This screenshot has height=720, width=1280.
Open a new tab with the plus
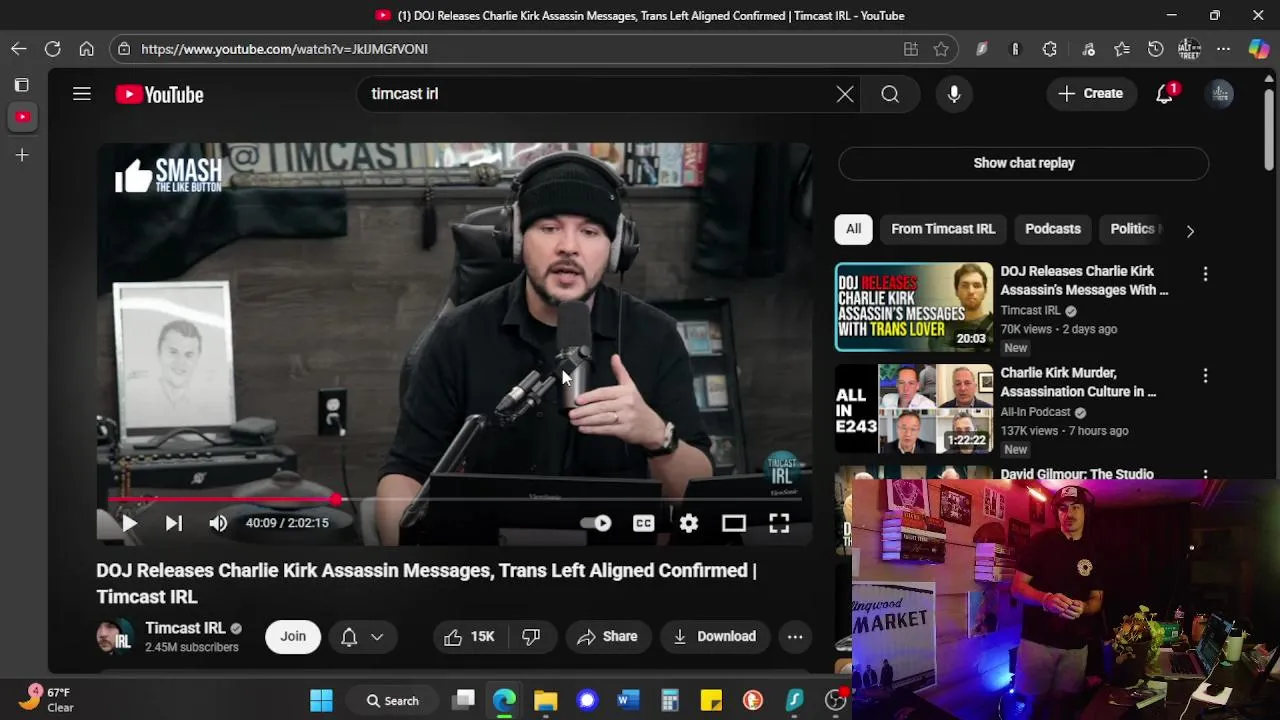pyautogui.click(x=22, y=155)
